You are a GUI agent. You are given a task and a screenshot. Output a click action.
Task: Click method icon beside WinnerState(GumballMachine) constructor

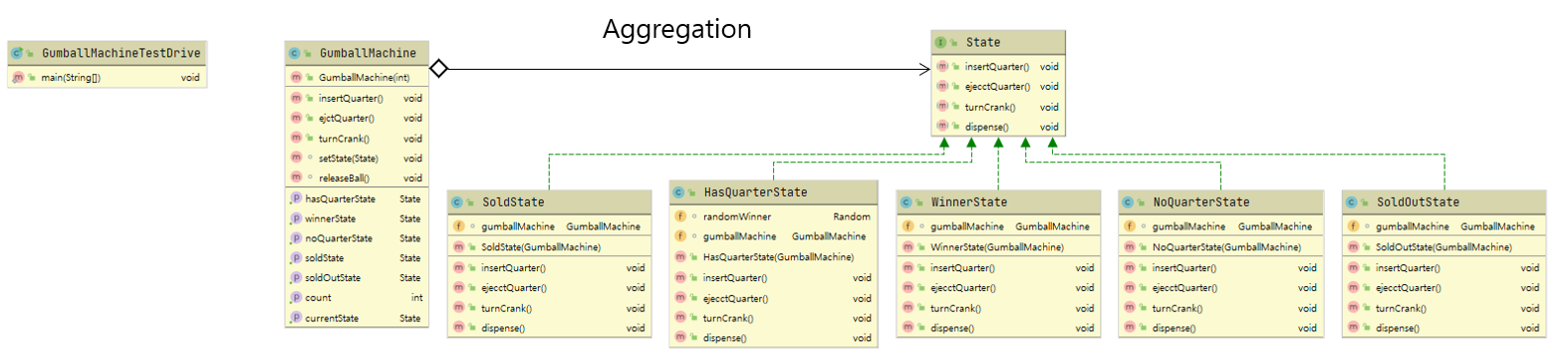tap(908, 246)
